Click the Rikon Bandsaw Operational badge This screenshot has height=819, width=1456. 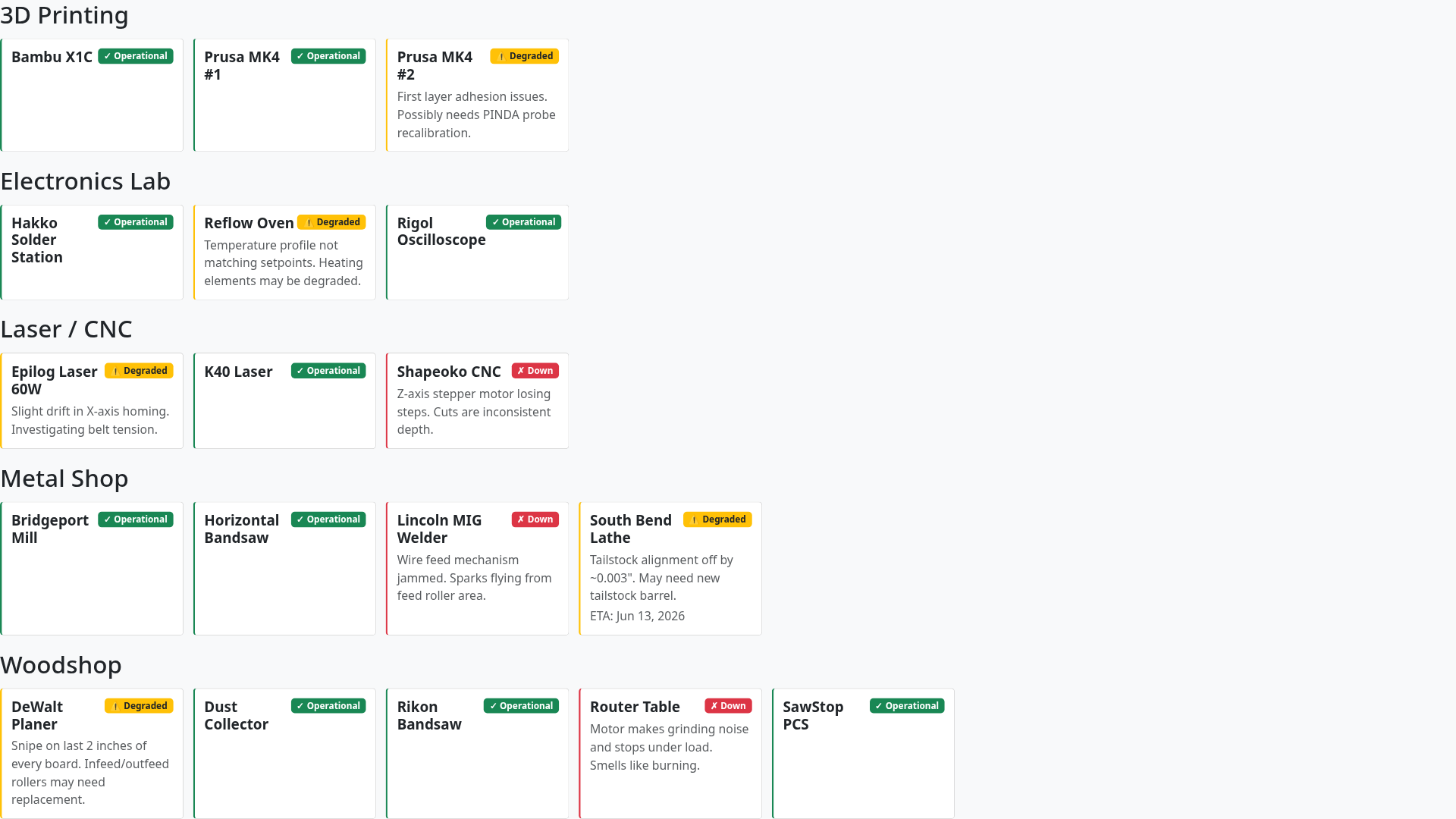pos(522,706)
